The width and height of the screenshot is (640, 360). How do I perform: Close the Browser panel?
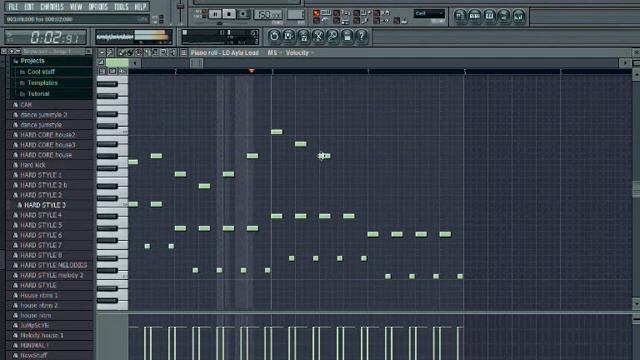click(89, 51)
